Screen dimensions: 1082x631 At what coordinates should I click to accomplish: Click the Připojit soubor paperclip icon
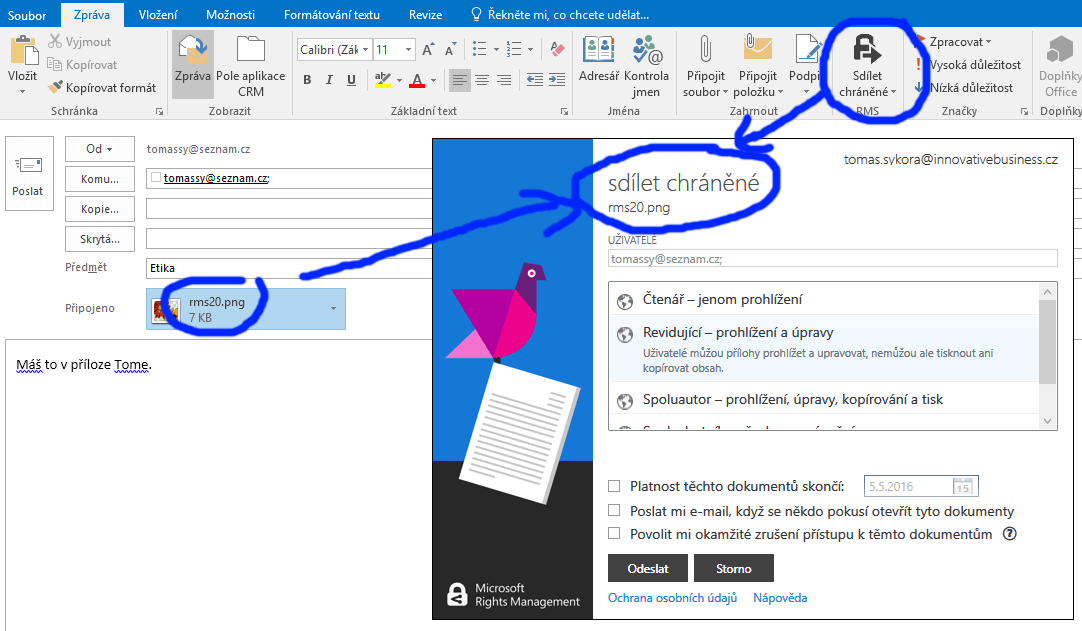point(705,50)
